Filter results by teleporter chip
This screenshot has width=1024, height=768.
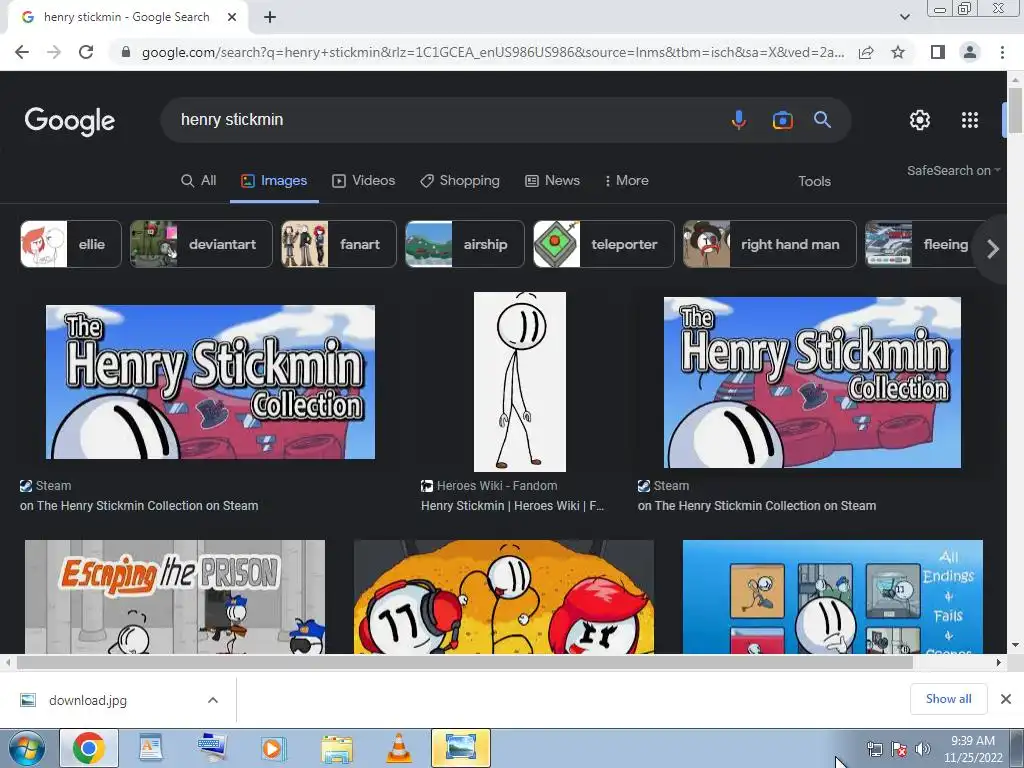603,244
